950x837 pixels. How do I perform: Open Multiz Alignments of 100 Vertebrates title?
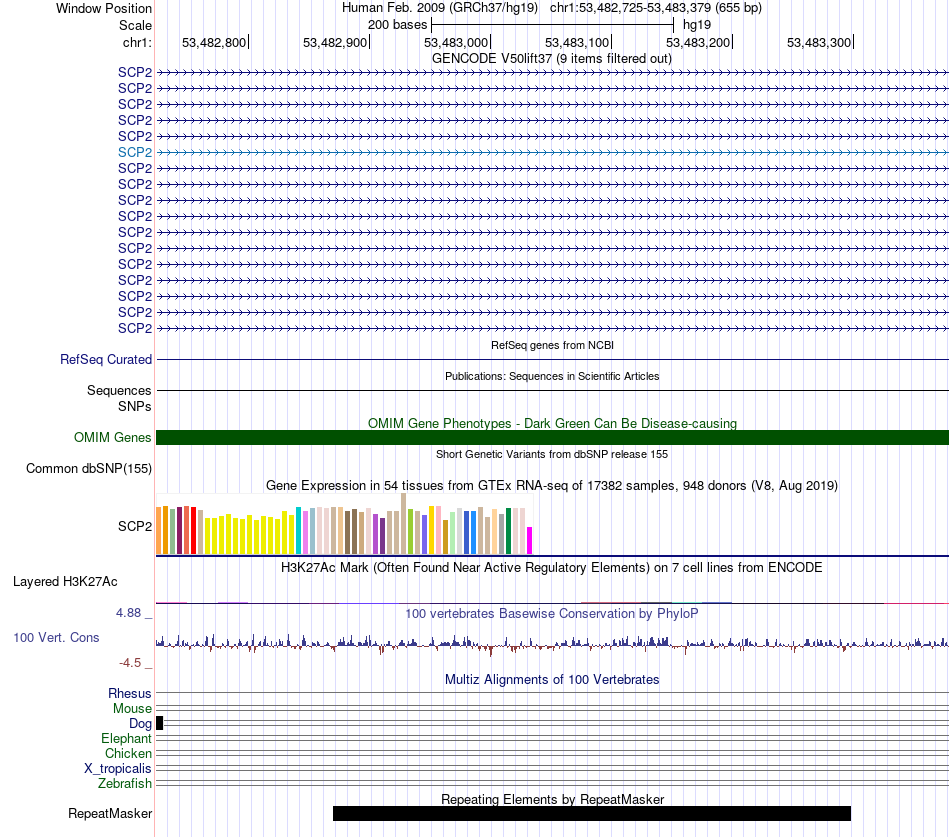point(552,679)
